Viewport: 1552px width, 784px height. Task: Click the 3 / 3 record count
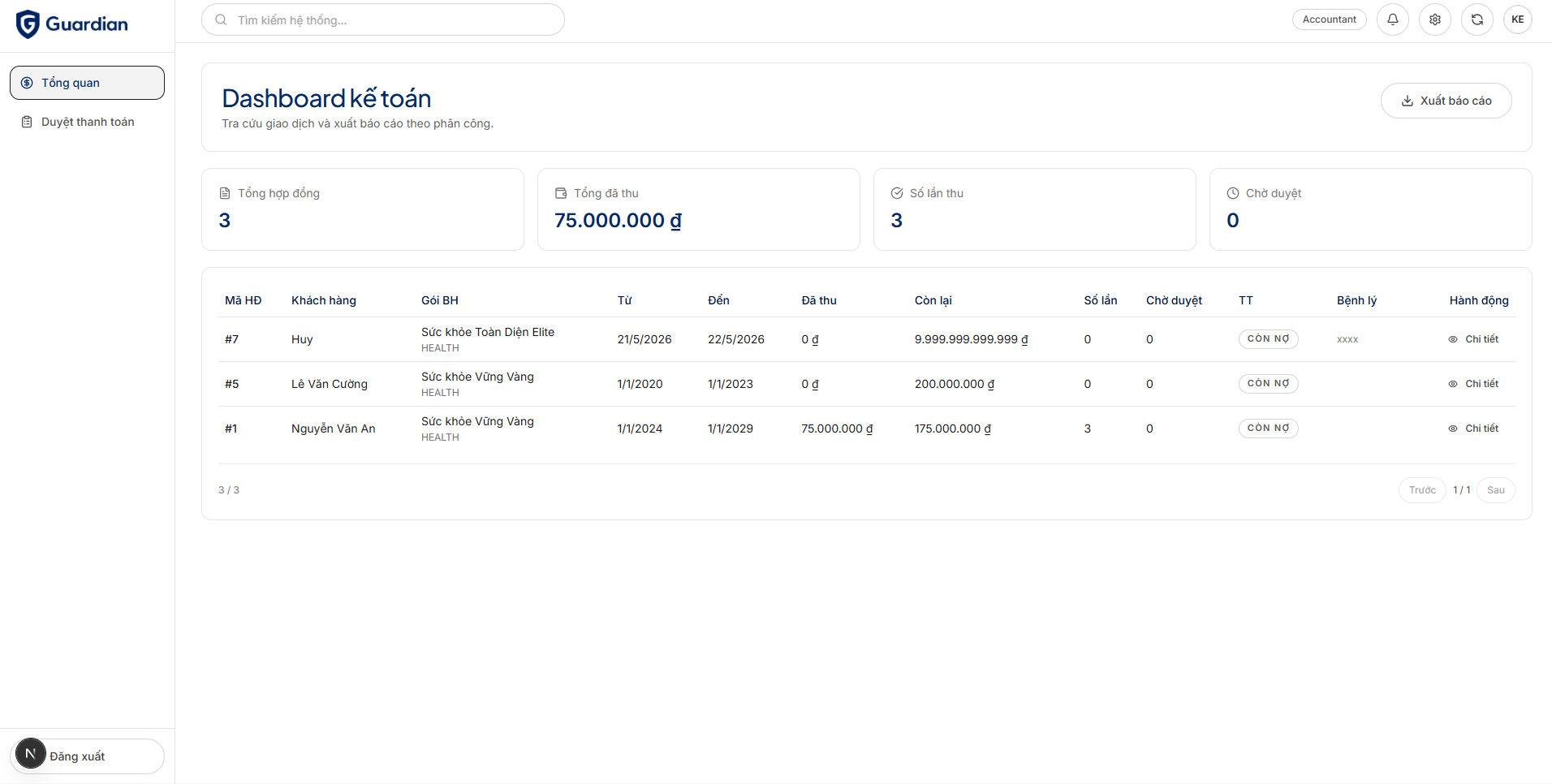(x=229, y=490)
